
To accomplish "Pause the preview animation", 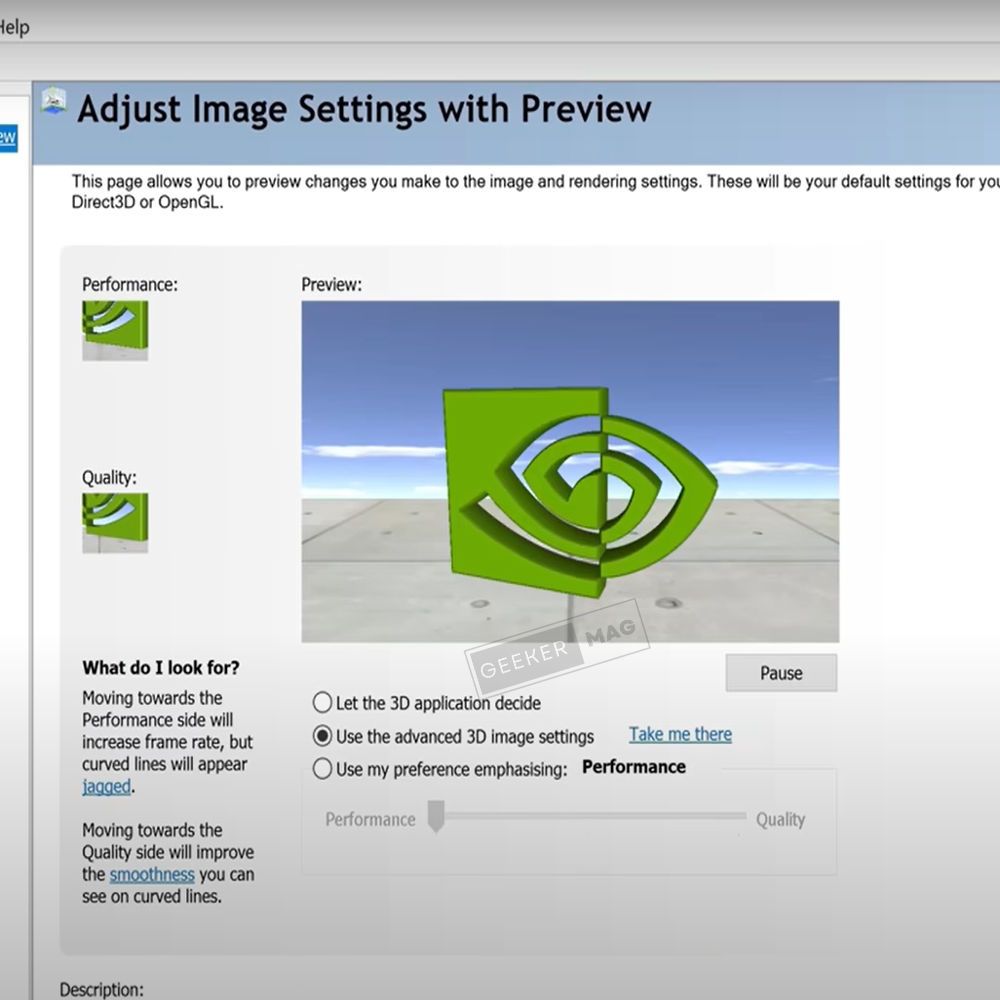I will click(781, 673).
